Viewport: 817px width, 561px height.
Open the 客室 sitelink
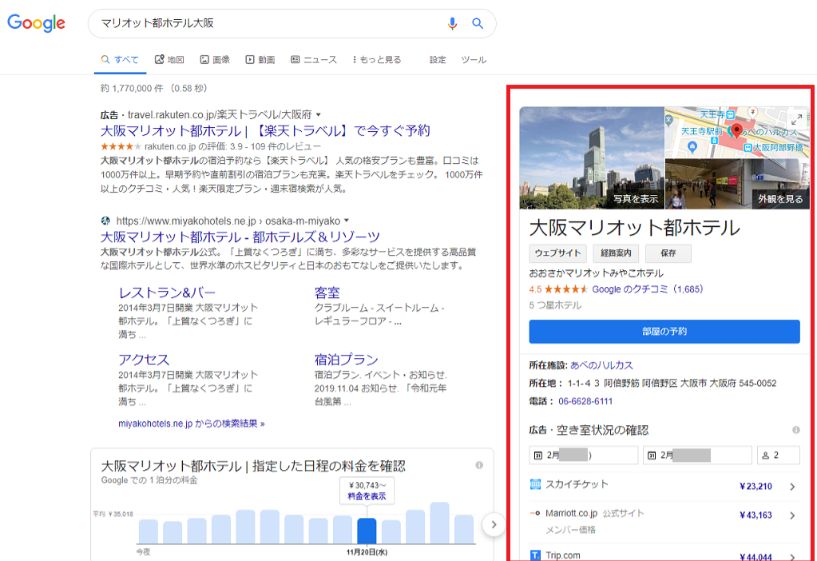click(x=327, y=293)
